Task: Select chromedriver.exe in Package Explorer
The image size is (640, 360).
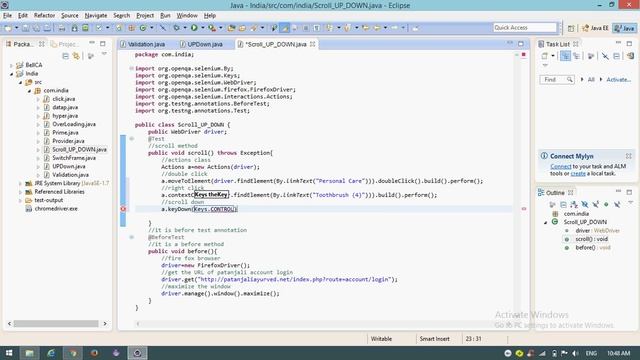Action: click(x=56, y=209)
